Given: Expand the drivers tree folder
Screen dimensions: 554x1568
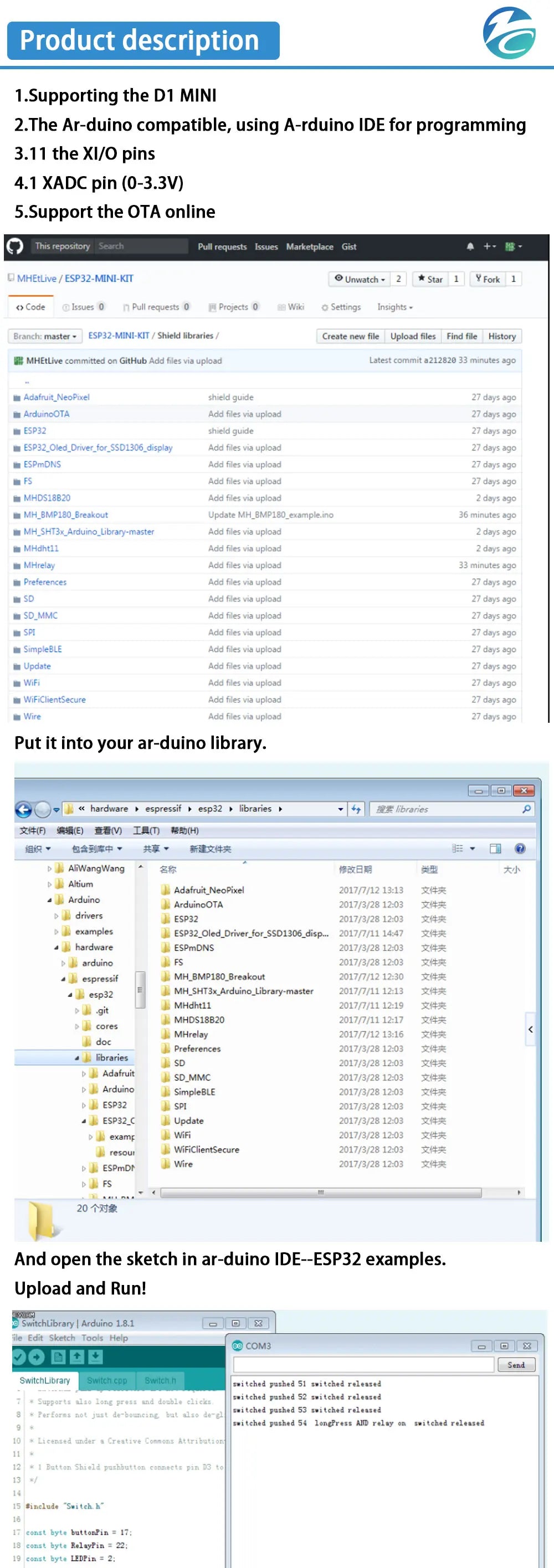Looking at the screenshot, I should [x=57, y=916].
